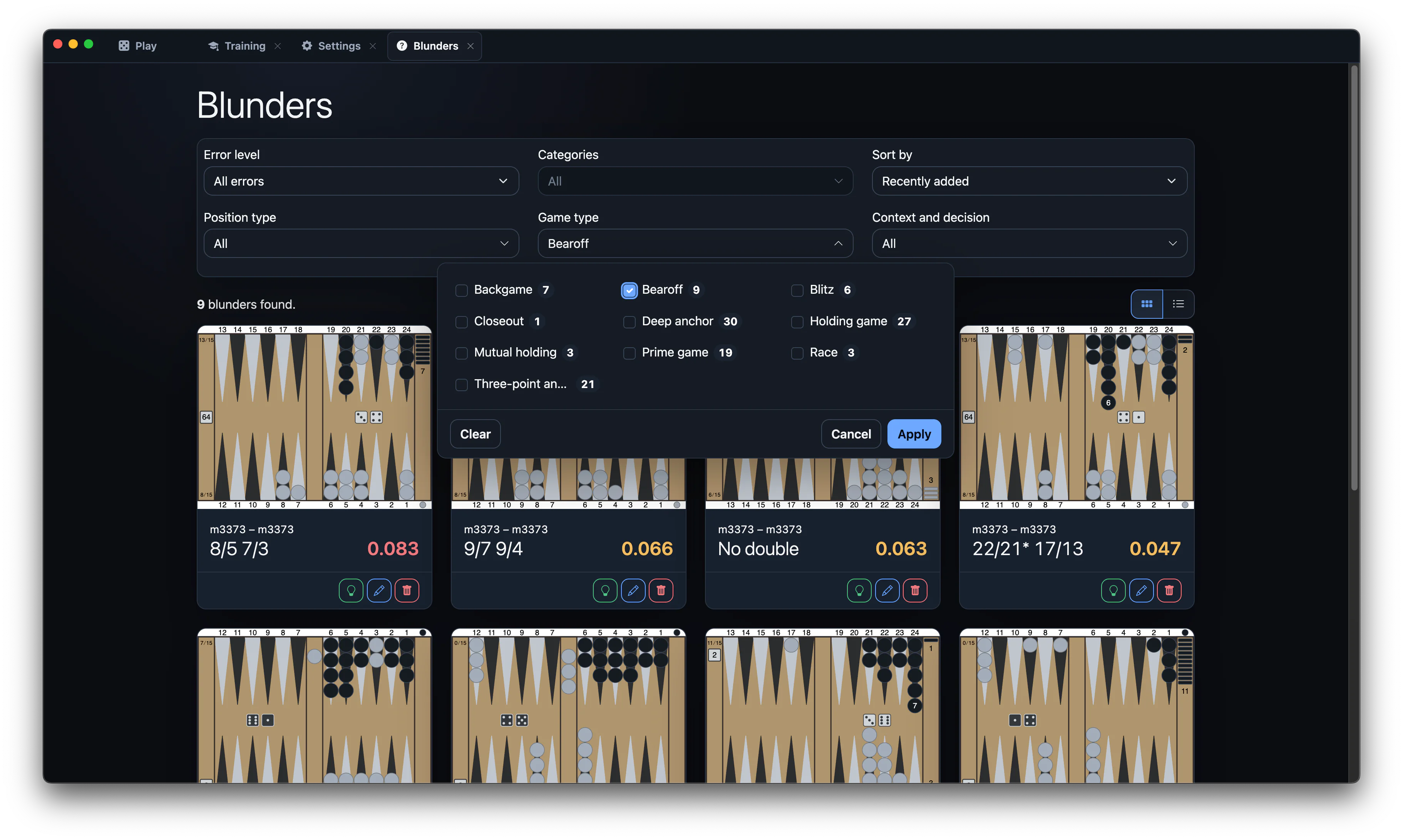Edit the 9/7 9/4 blunder with pencil icon
This screenshot has height=840, width=1403.
point(633,591)
